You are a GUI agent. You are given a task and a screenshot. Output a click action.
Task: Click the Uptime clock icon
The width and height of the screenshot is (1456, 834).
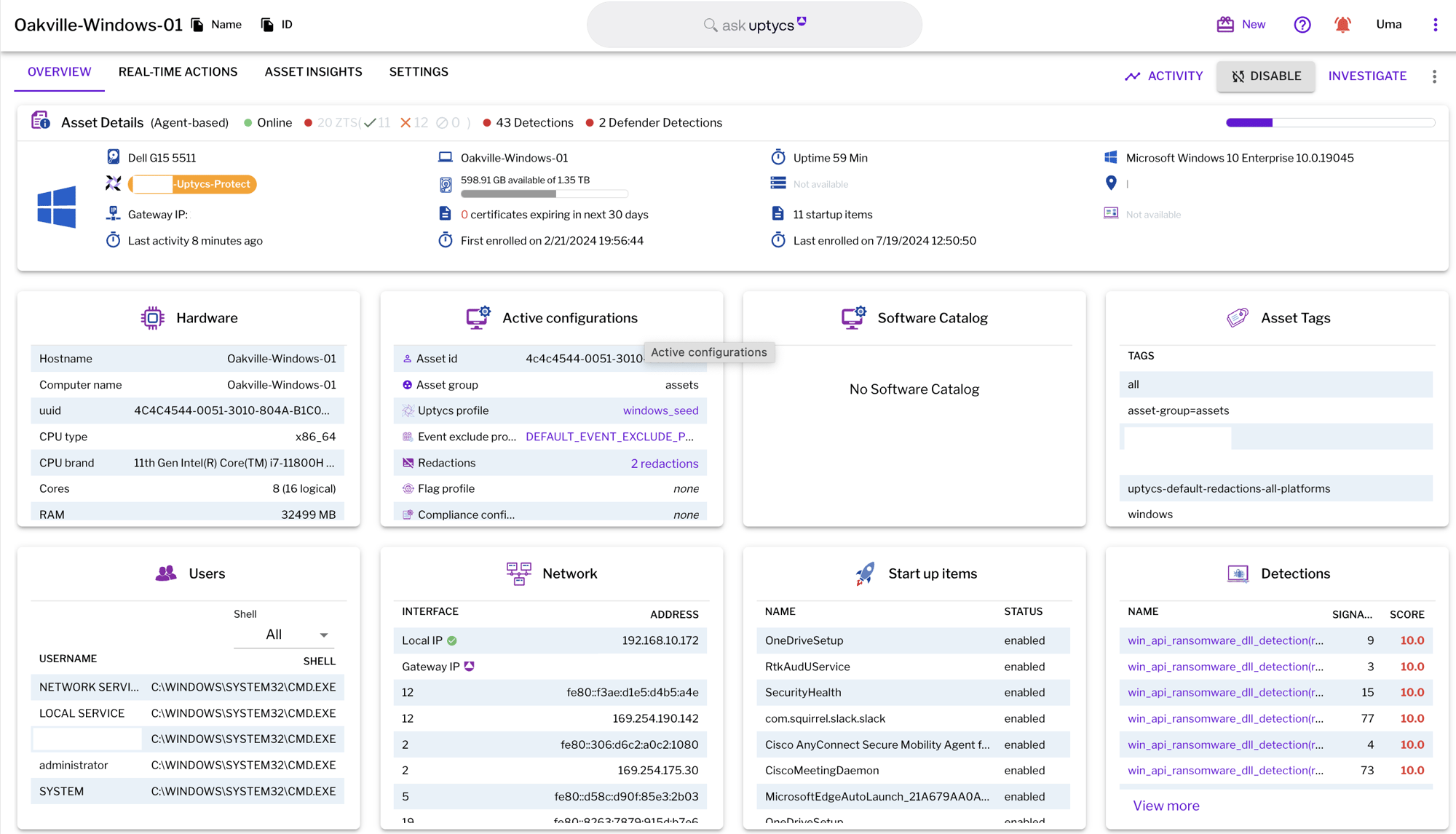tap(778, 157)
